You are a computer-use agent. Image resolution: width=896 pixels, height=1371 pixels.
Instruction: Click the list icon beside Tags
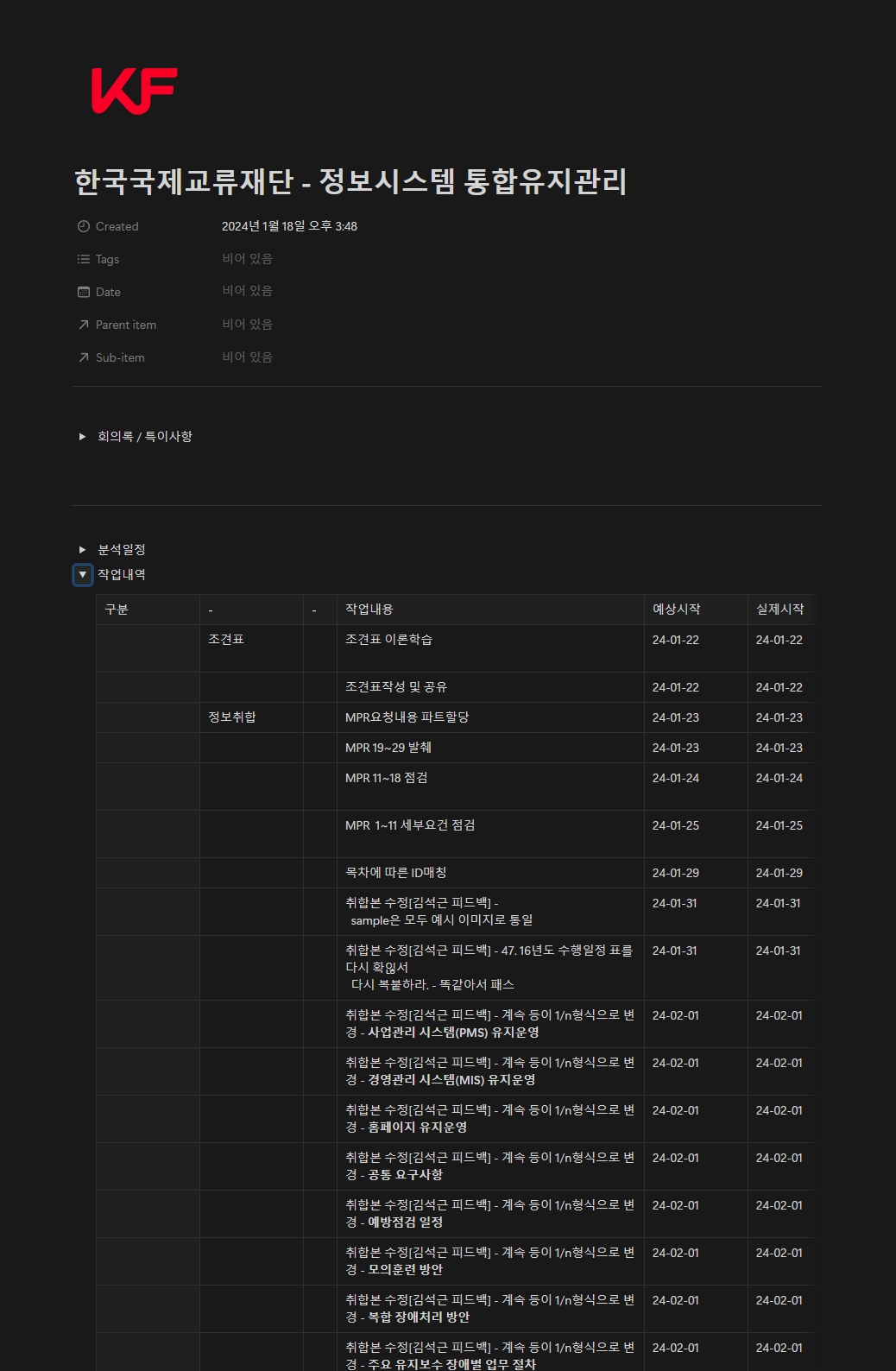(x=84, y=259)
